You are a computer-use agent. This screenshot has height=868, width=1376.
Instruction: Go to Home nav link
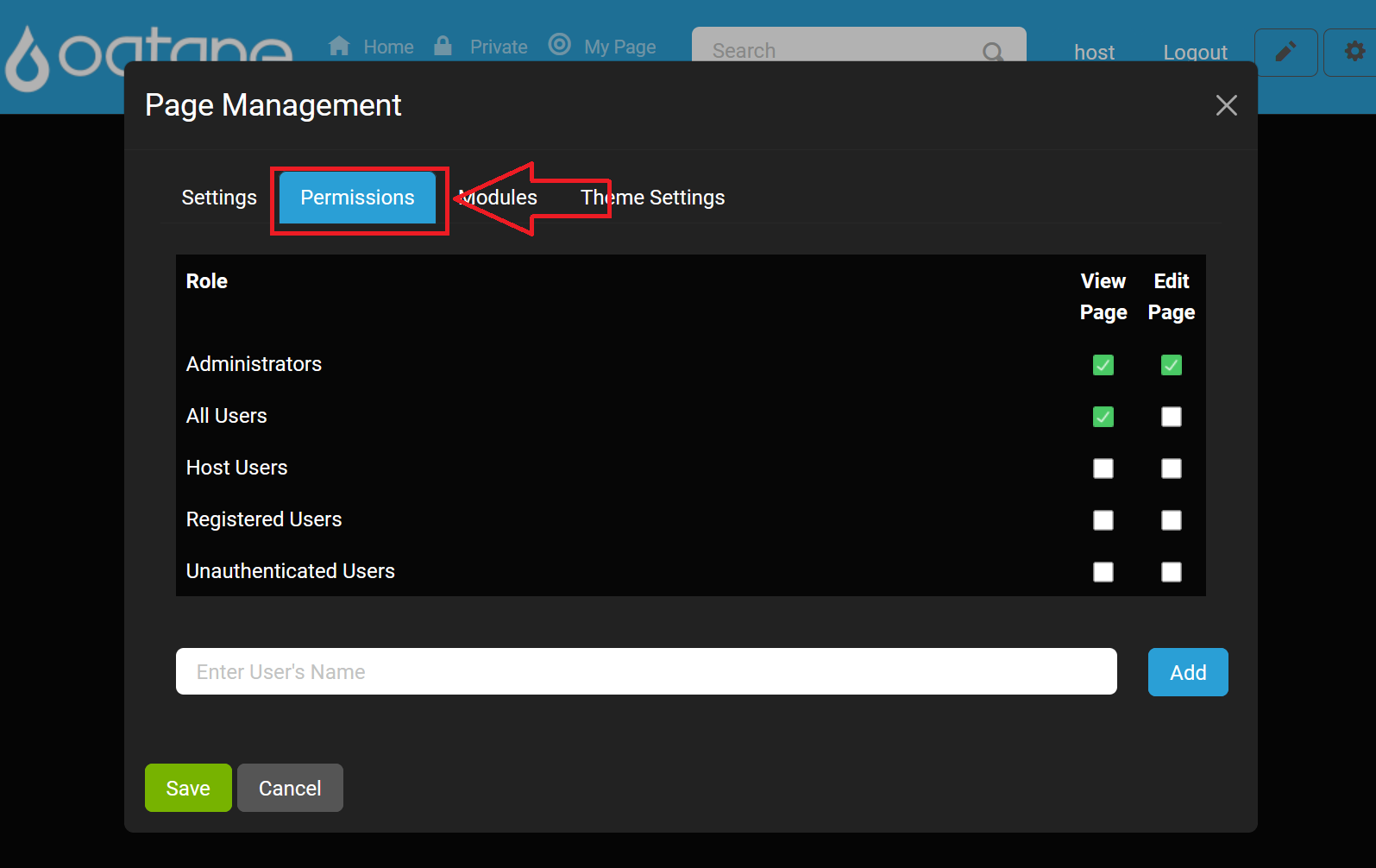[x=388, y=47]
